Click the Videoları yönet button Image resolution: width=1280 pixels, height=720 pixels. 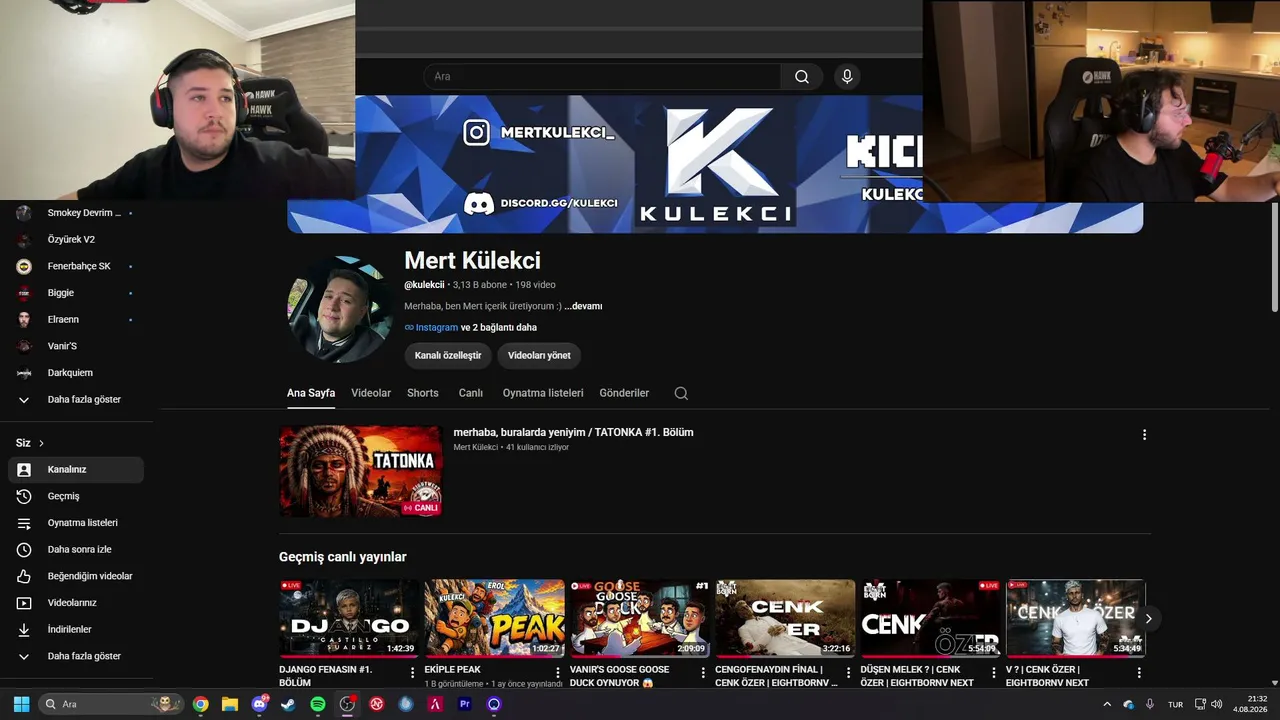539,355
